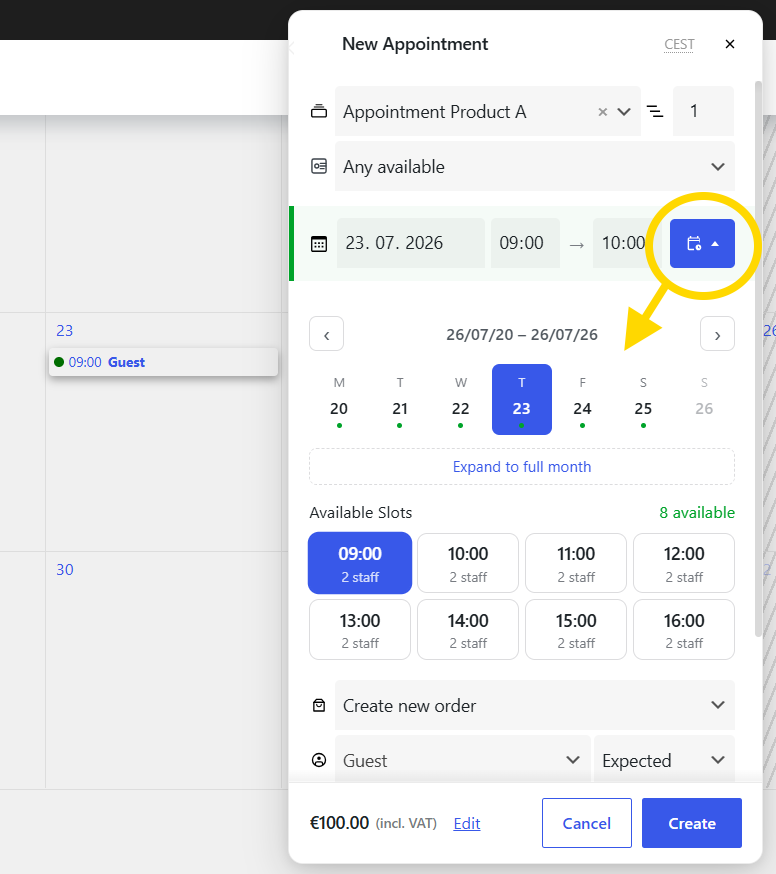Choose the 13:00 time slot
The image size is (776, 874).
pyautogui.click(x=360, y=630)
